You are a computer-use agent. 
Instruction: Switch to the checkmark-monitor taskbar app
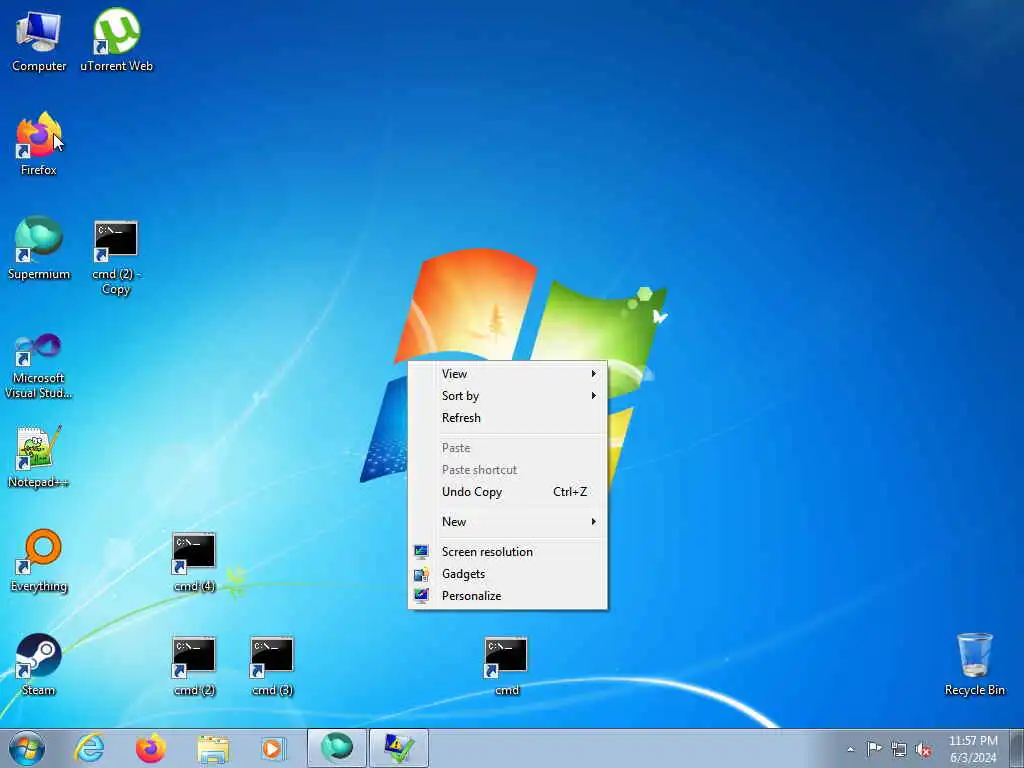399,748
